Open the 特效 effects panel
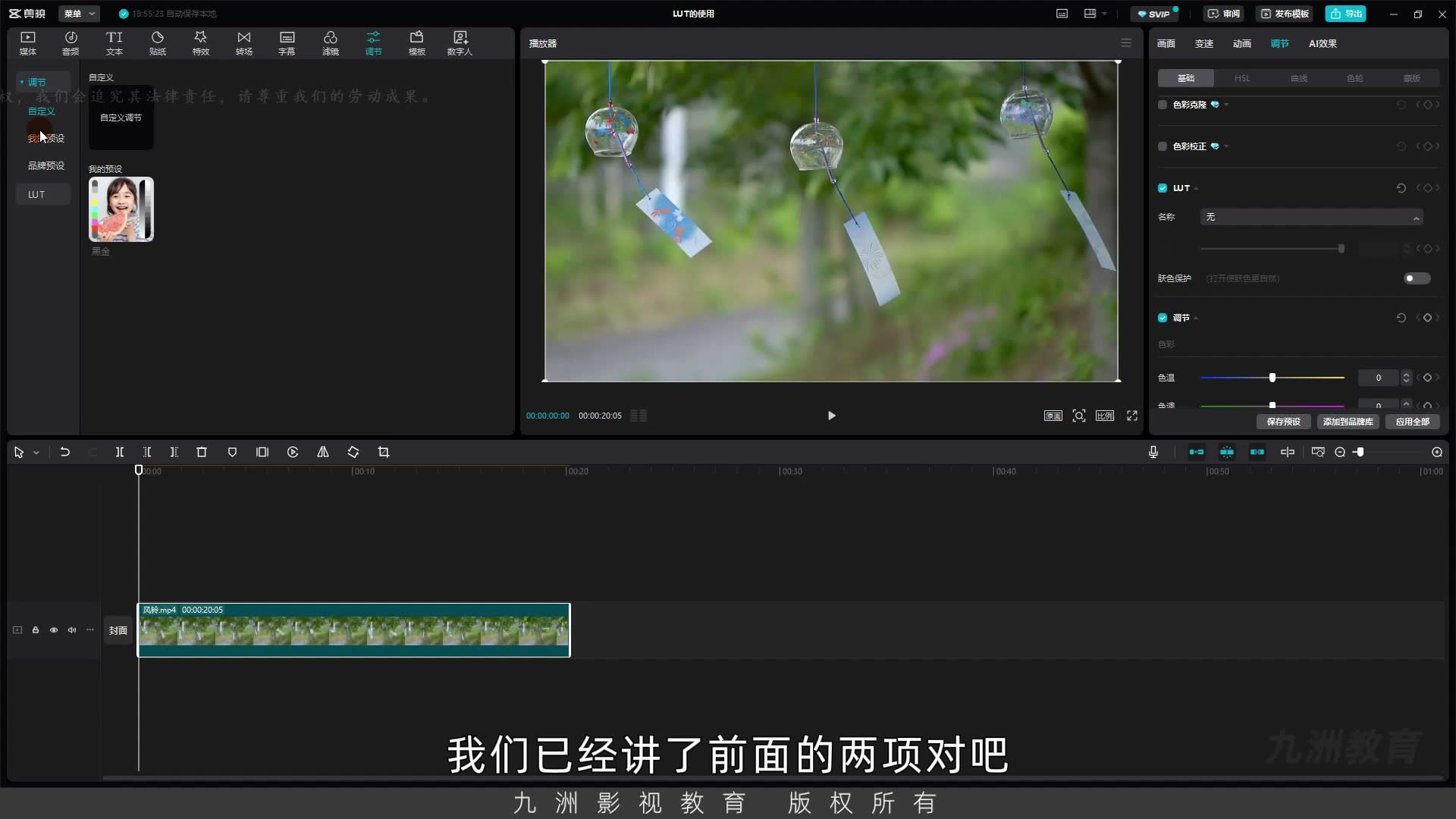 click(201, 43)
